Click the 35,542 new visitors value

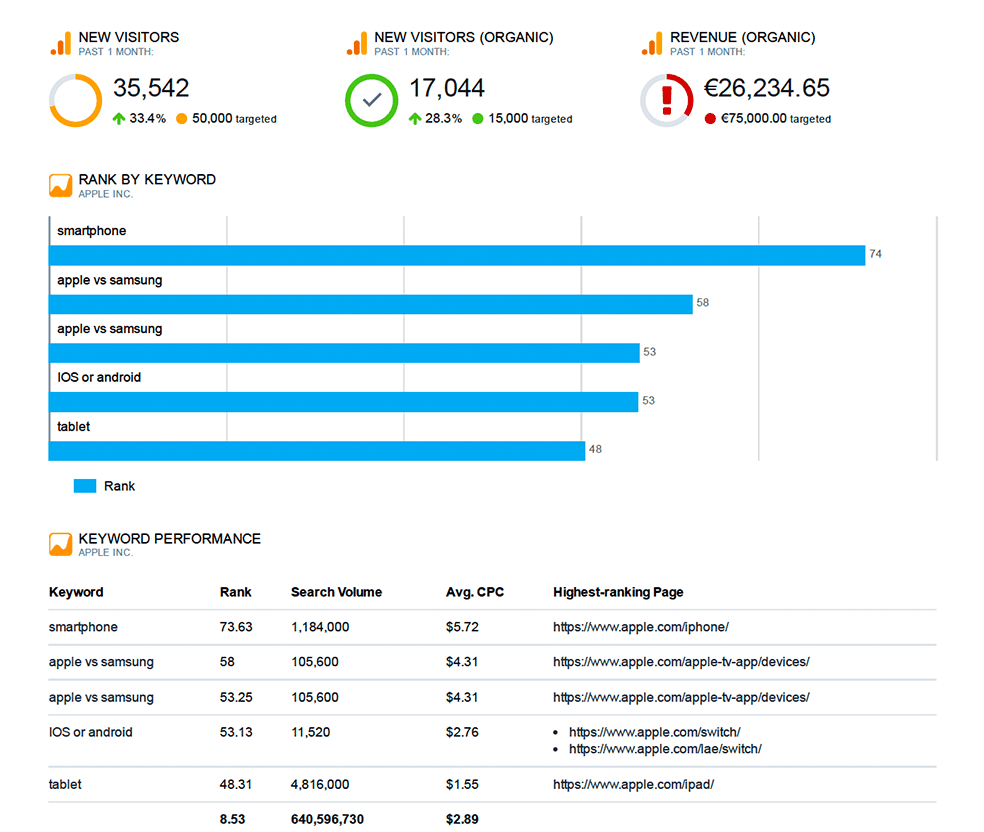click(151, 88)
